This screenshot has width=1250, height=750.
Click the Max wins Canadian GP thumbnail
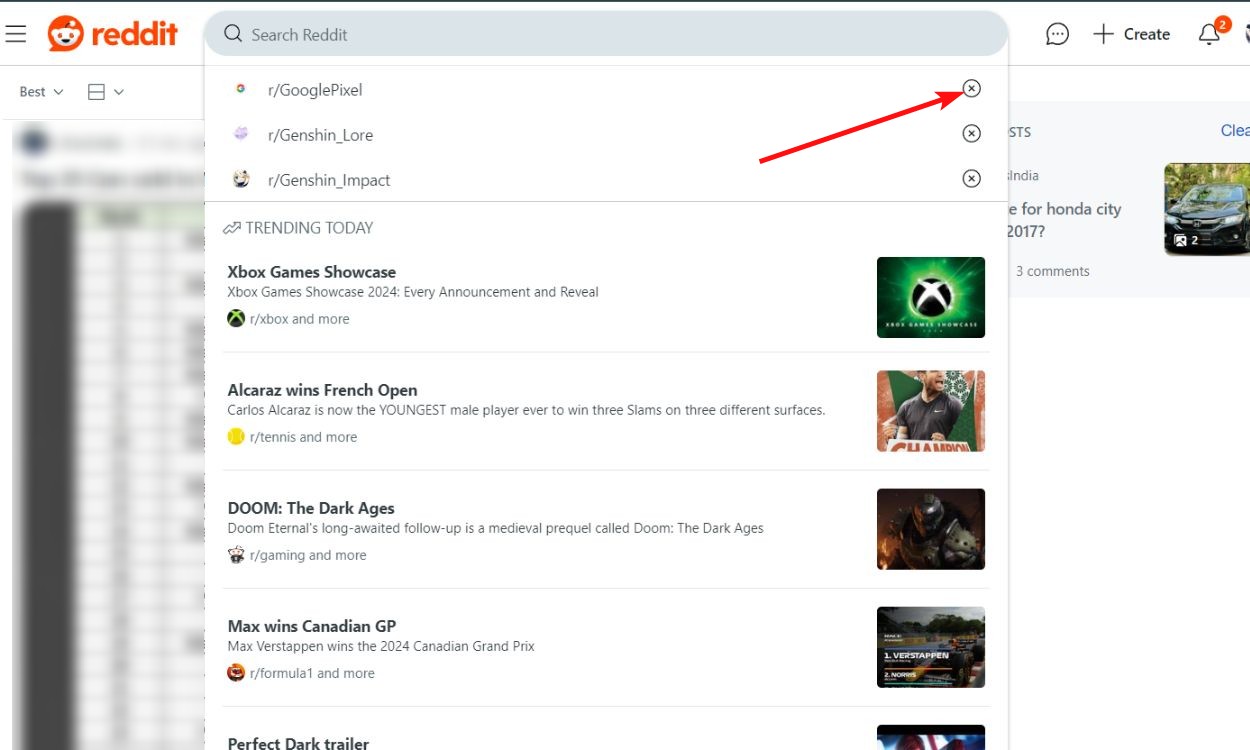click(930, 647)
